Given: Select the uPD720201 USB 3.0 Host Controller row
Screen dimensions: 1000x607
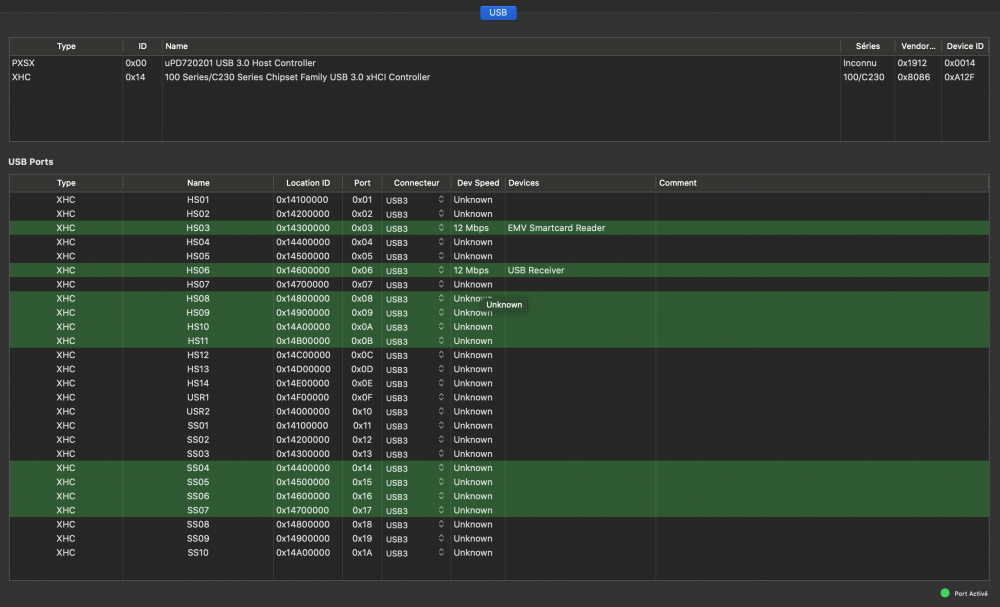Looking at the screenshot, I should pyautogui.click(x=240, y=63).
